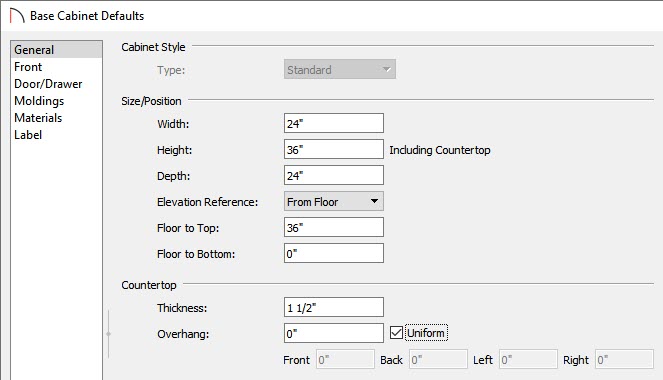
Task: Click the Floor to Bottom field
Action: coord(334,253)
